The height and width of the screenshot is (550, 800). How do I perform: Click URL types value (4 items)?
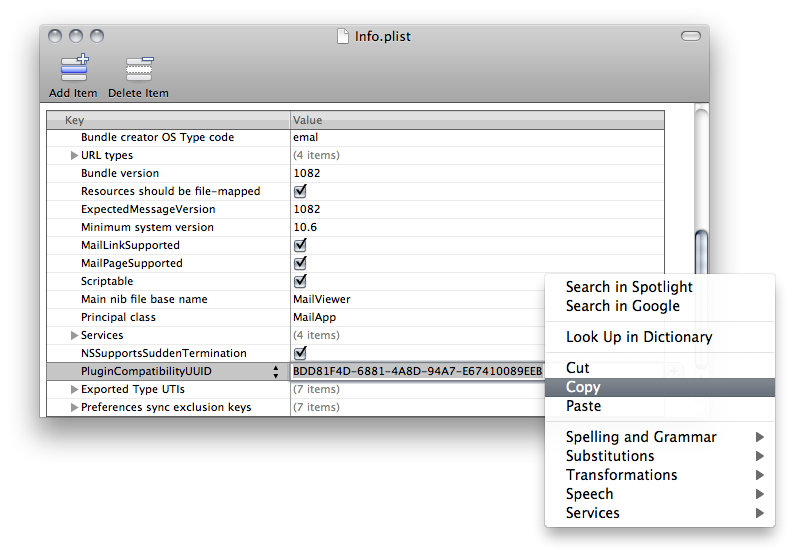tap(316, 155)
